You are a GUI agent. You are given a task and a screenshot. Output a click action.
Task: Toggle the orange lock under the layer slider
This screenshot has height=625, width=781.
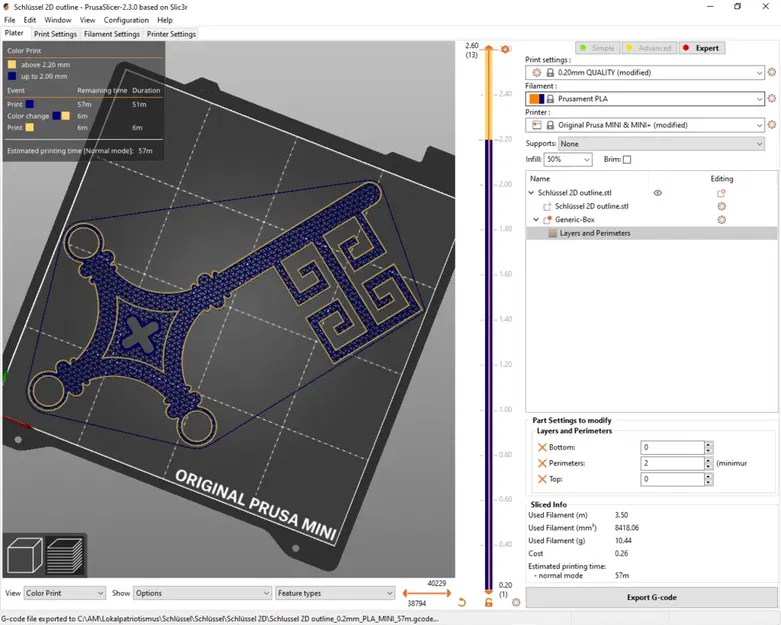[x=489, y=602]
